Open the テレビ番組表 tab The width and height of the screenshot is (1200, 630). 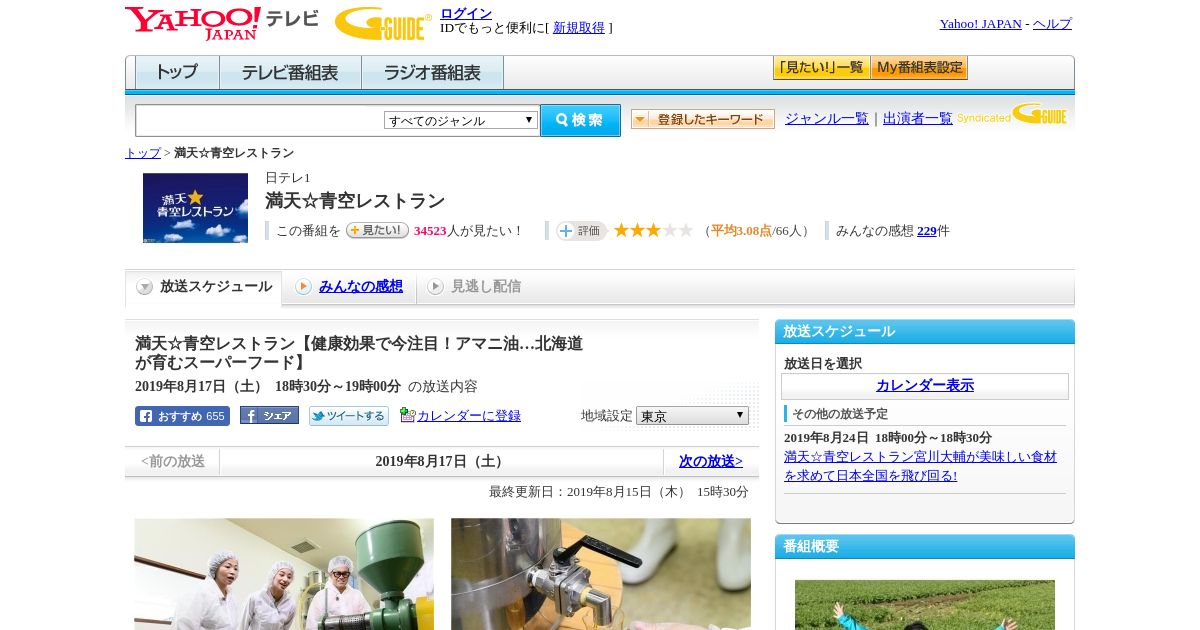290,73
